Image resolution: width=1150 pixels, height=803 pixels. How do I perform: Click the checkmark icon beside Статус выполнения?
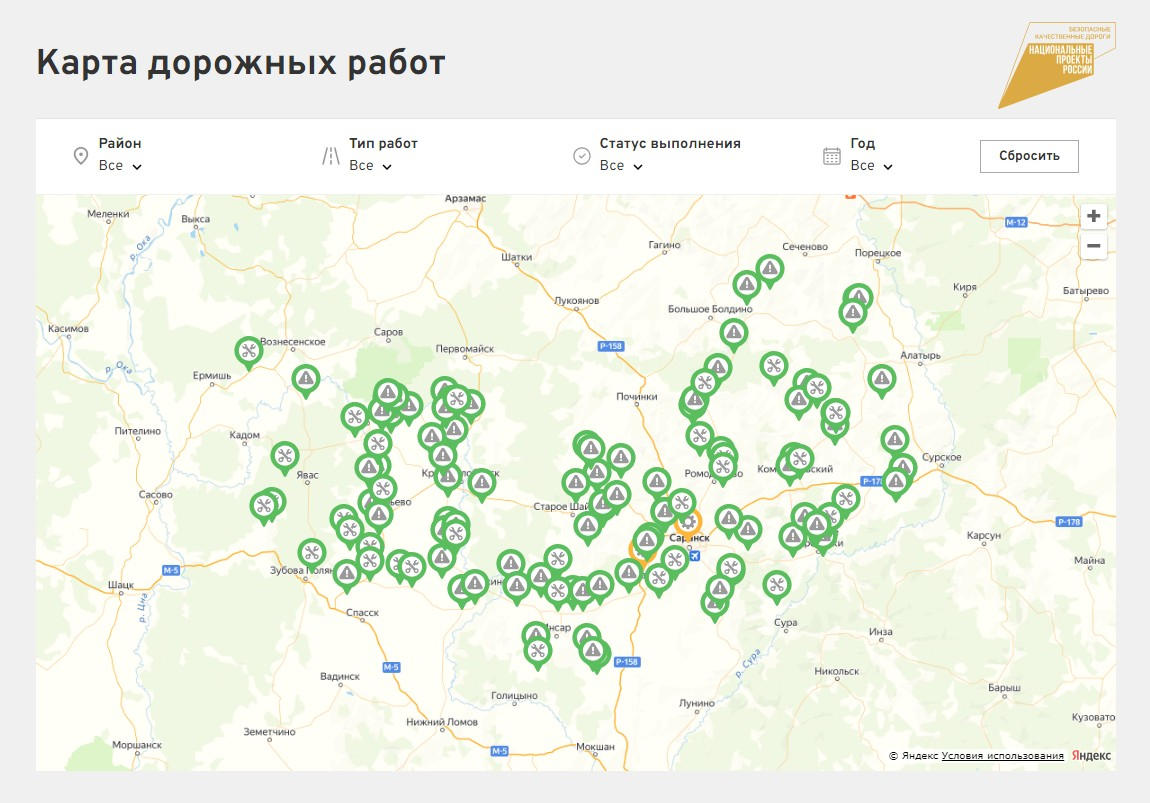pyautogui.click(x=581, y=156)
